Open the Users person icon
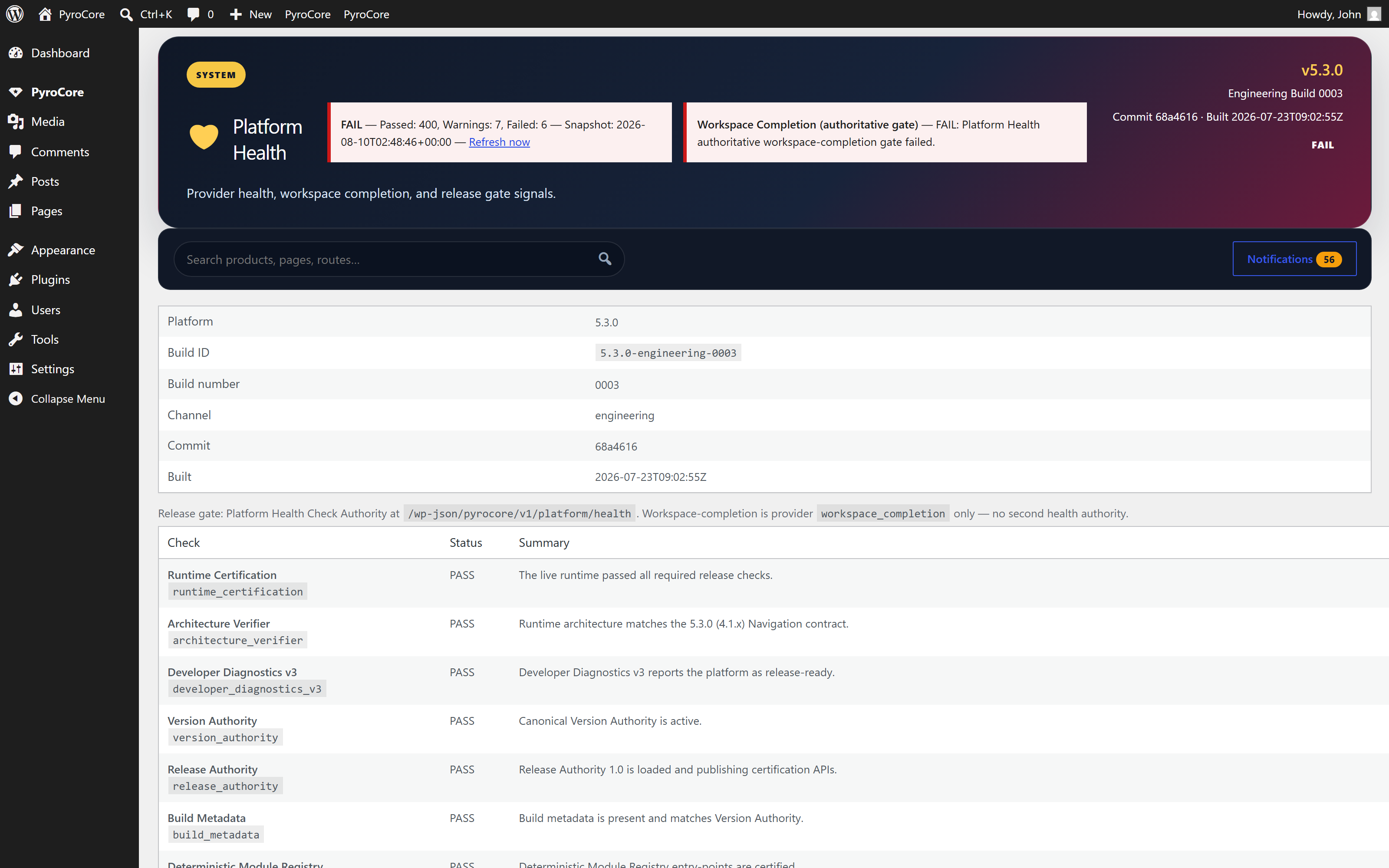Image resolution: width=1389 pixels, height=868 pixels. point(16,310)
